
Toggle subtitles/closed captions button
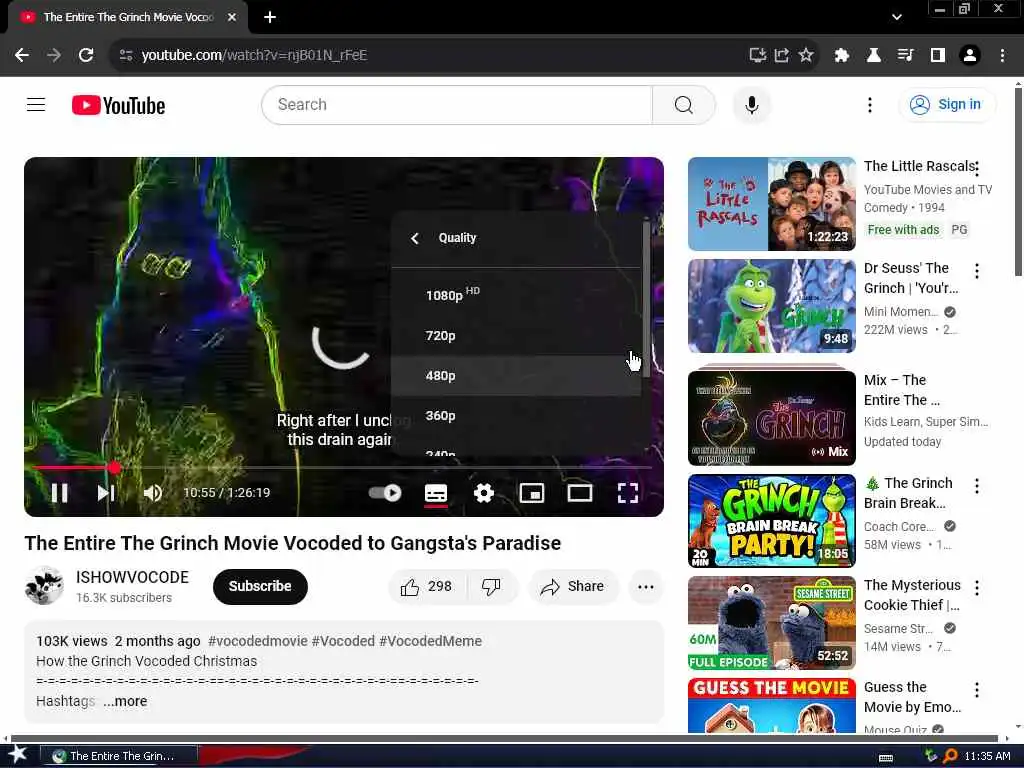436,493
